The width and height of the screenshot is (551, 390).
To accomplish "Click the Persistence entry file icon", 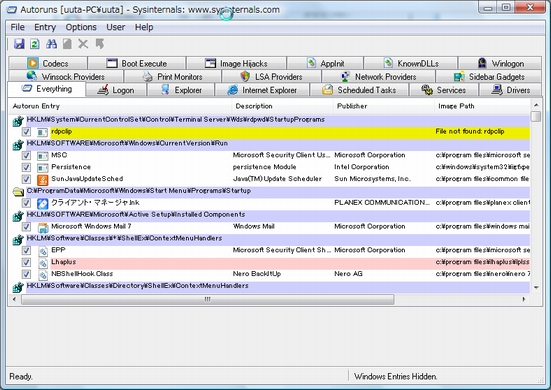I will point(43,168).
